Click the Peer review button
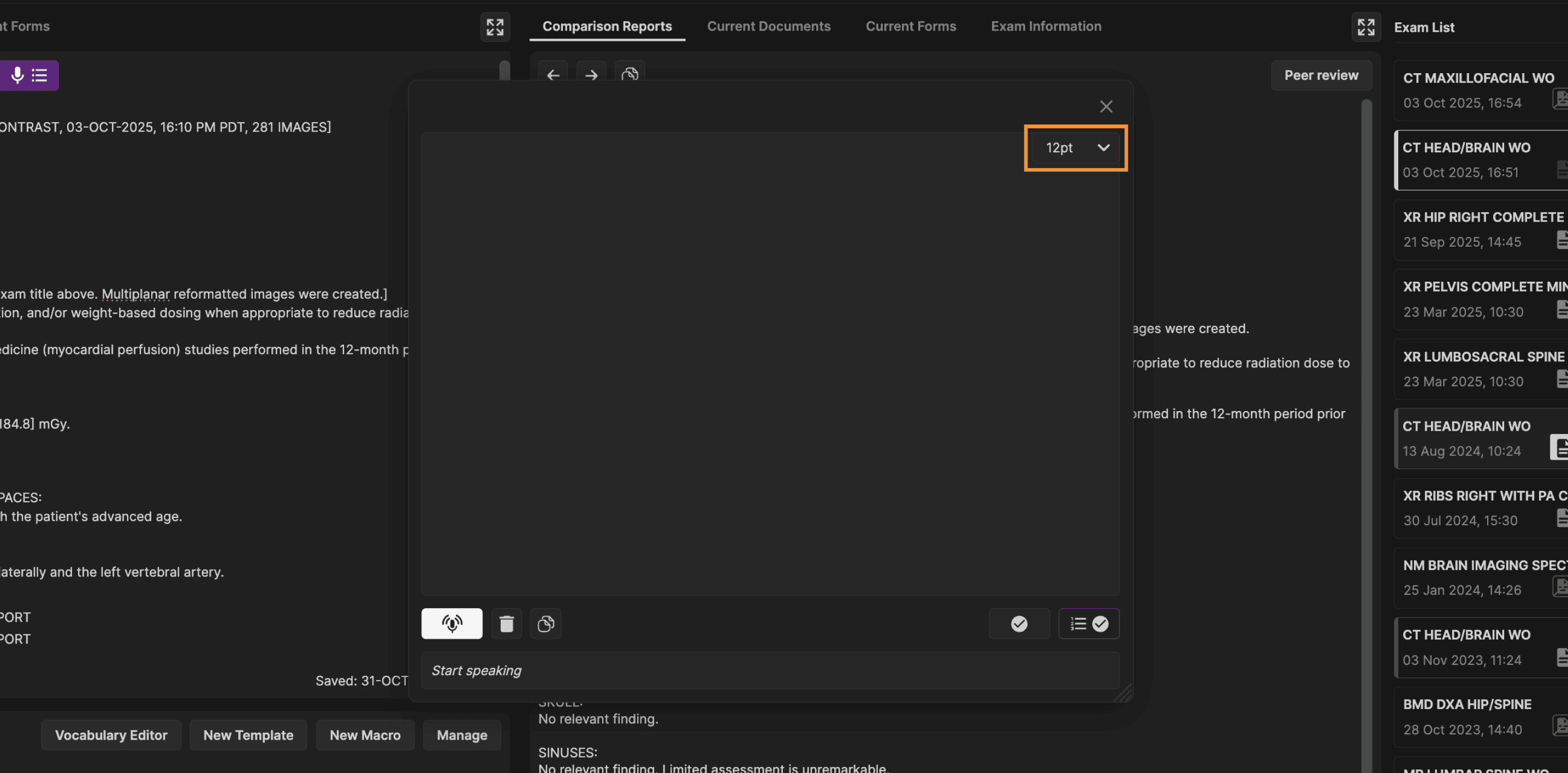 pos(1320,75)
